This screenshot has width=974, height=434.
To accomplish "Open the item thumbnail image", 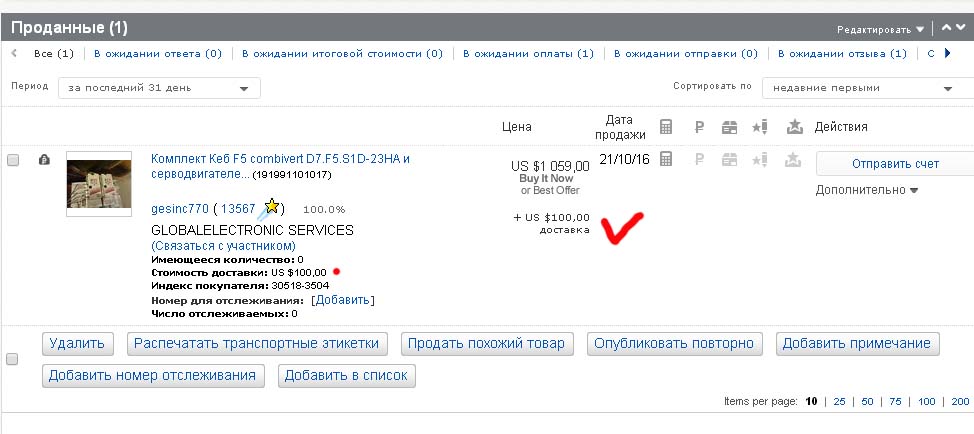I will click(x=98, y=184).
